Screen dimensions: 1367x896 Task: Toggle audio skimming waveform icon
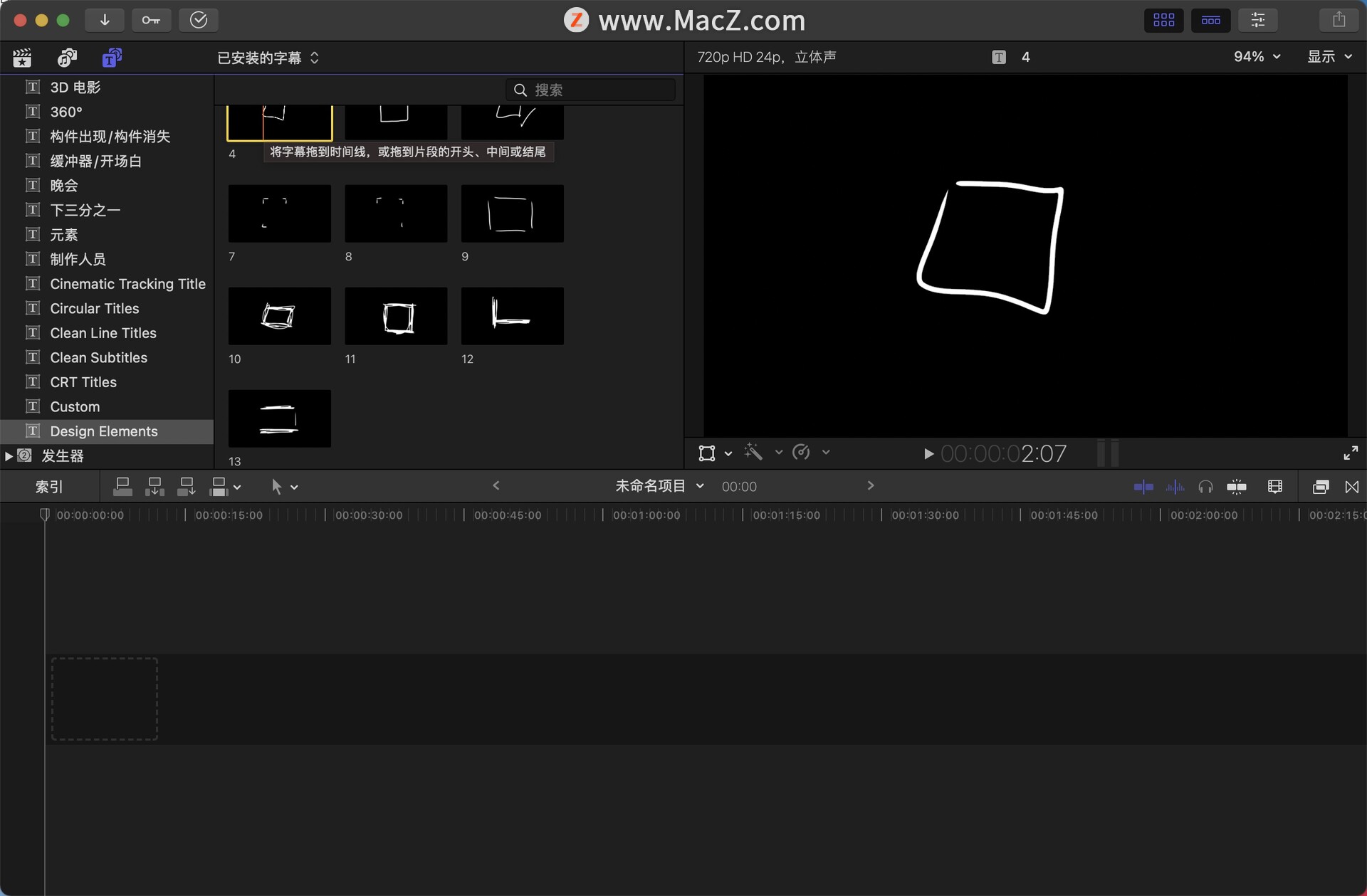click(x=1175, y=487)
